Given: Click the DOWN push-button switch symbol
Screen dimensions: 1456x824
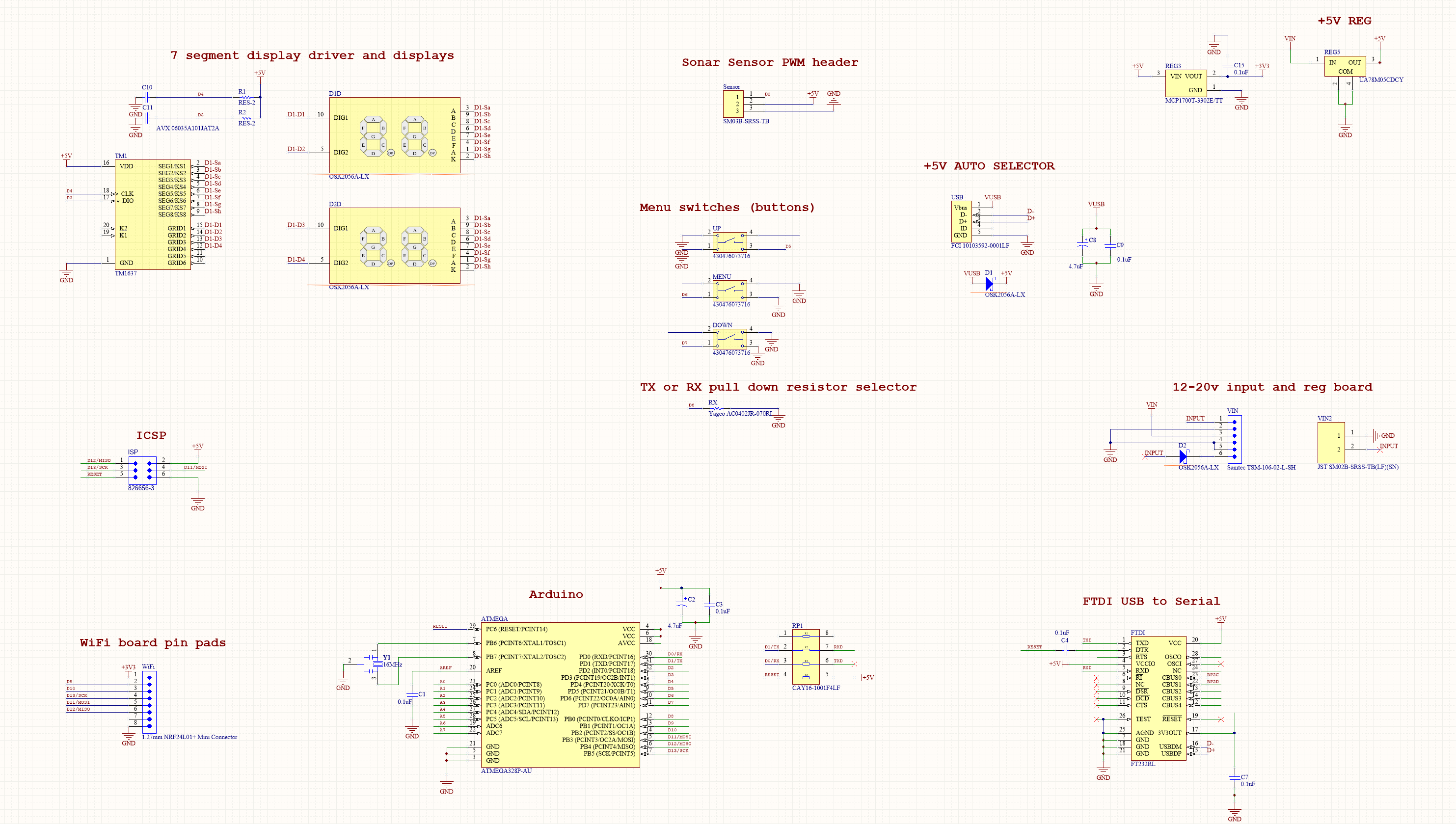Looking at the screenshot, I should tap(729, 339).
